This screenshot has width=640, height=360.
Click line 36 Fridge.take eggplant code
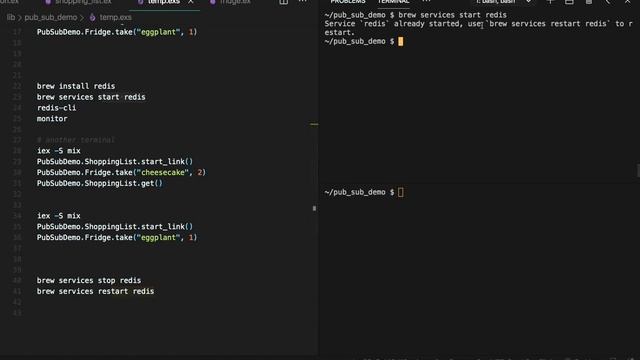pyautogui.click(x=117, y=238)
